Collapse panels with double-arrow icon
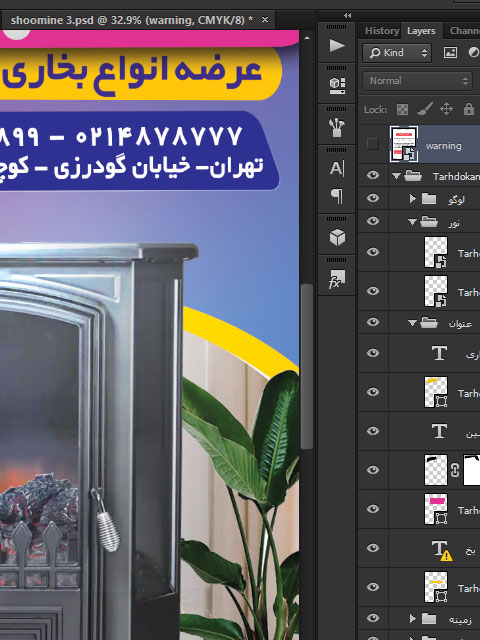 coord(347,16)
